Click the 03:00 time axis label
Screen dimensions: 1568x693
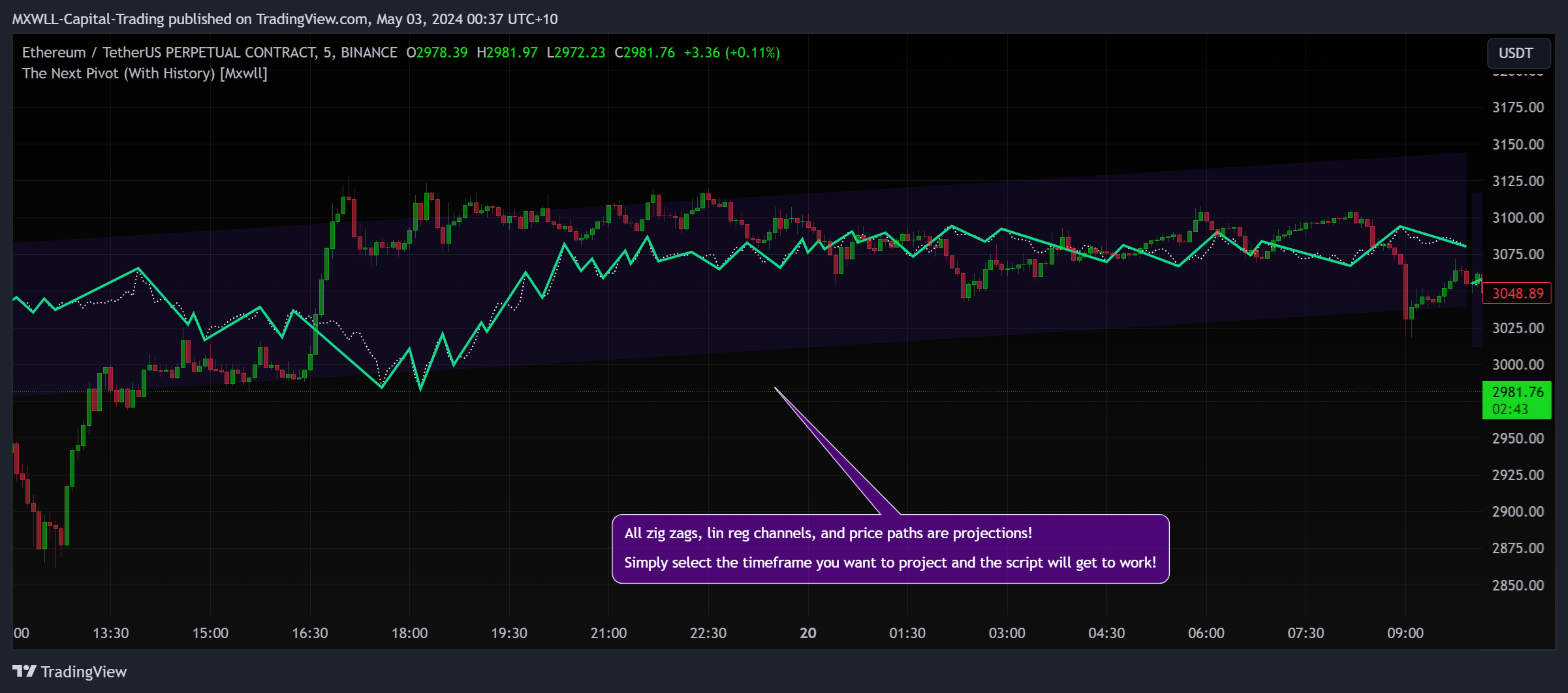[1007, 633]
